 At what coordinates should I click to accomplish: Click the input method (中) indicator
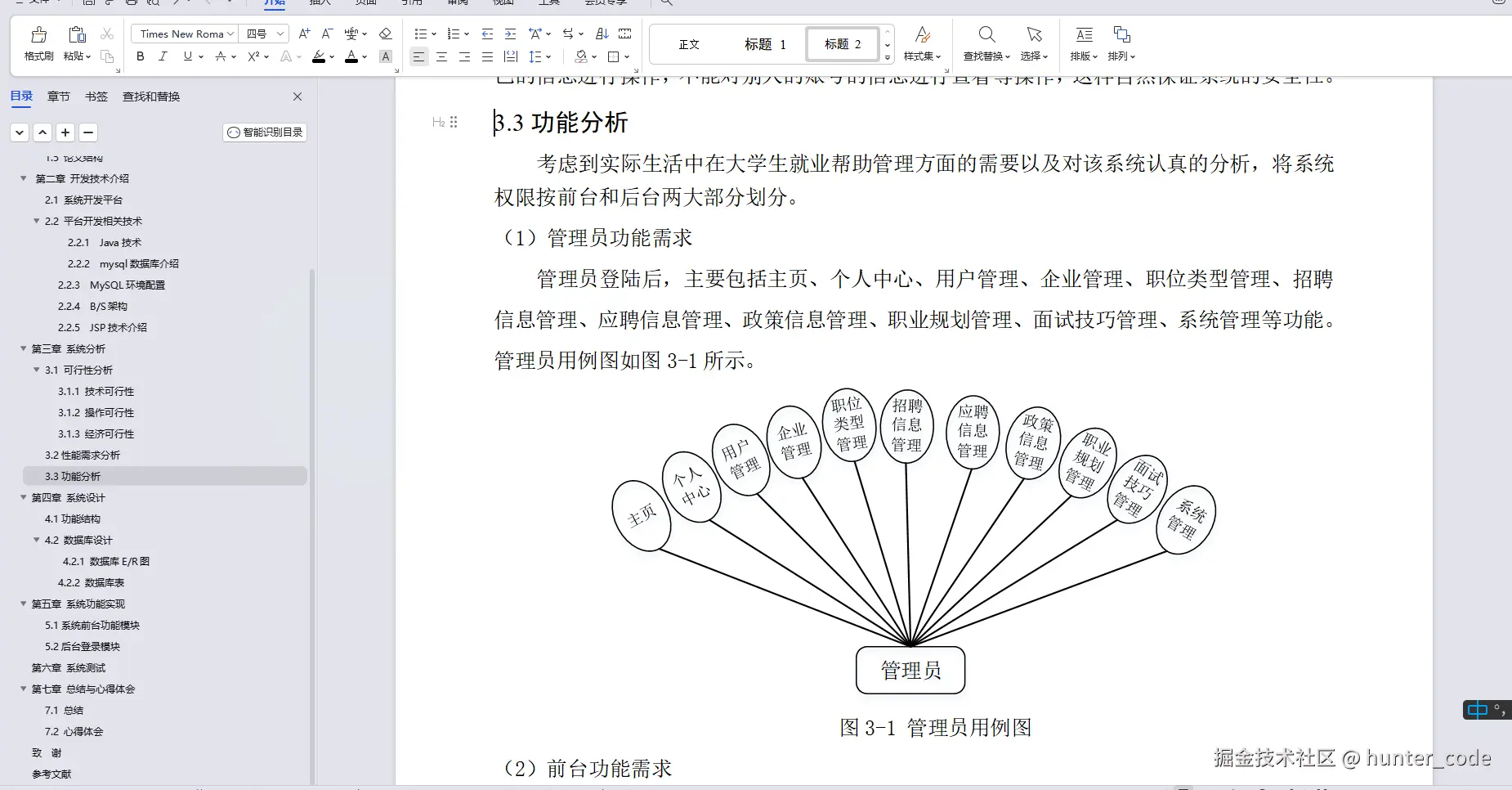coord(1478,710)
